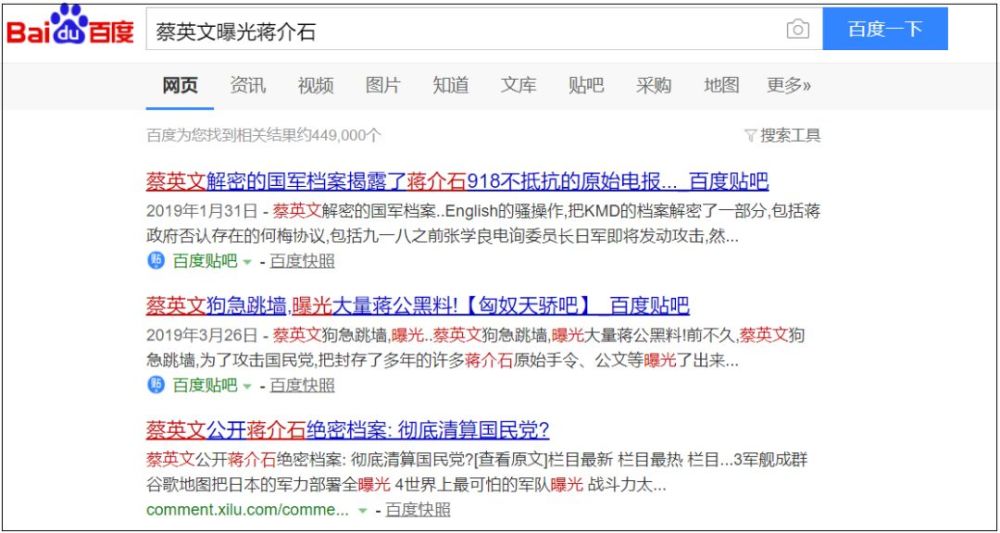Open the 更多» menu
Viewport: 1000px width, 533px height.
tap(789, 85)
